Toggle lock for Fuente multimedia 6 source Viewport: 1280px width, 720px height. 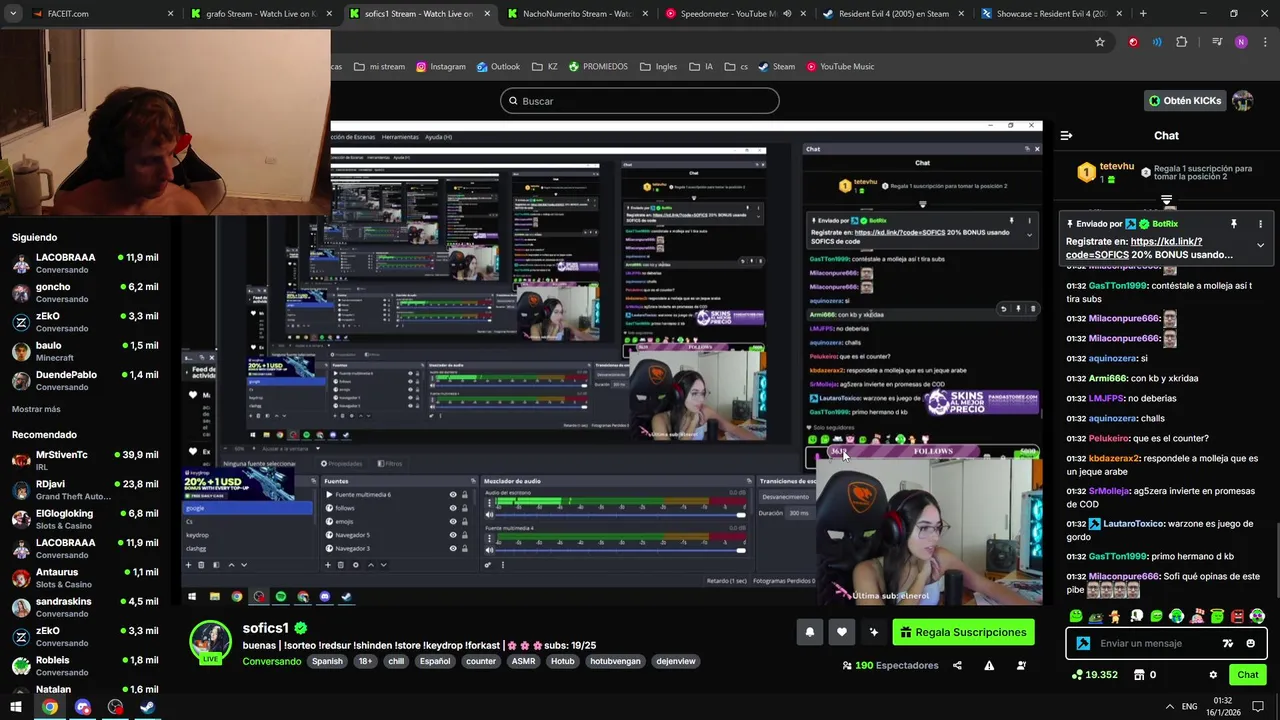click(464, 495)
